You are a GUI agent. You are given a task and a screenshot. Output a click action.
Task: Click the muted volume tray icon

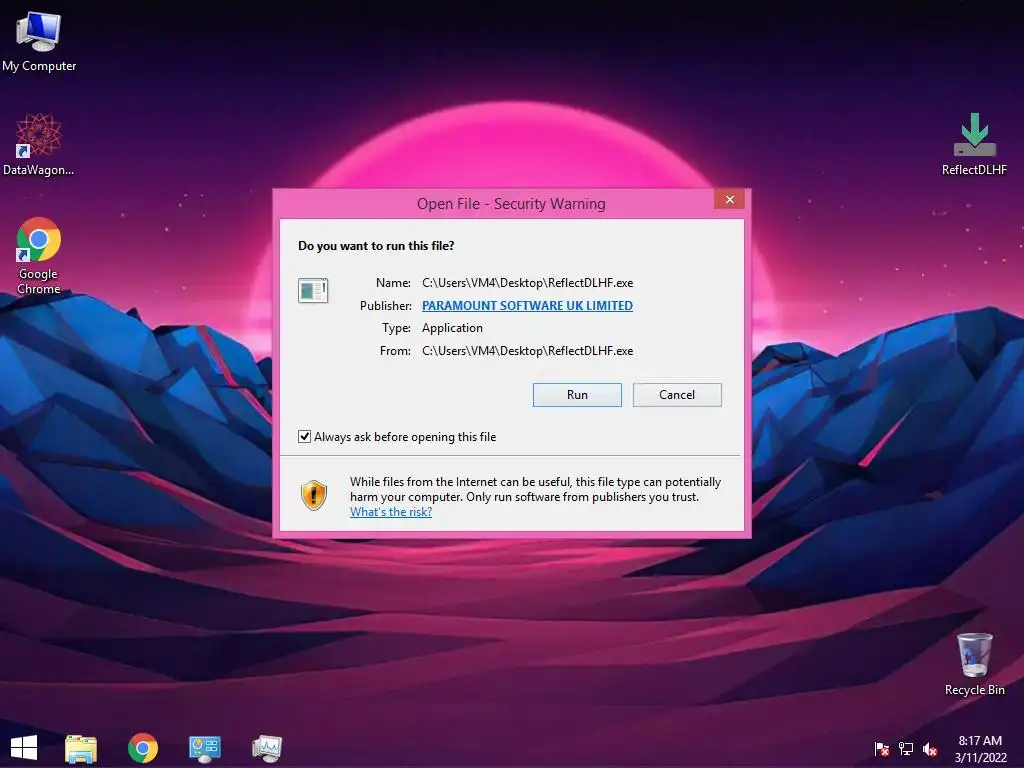[930, 749]
